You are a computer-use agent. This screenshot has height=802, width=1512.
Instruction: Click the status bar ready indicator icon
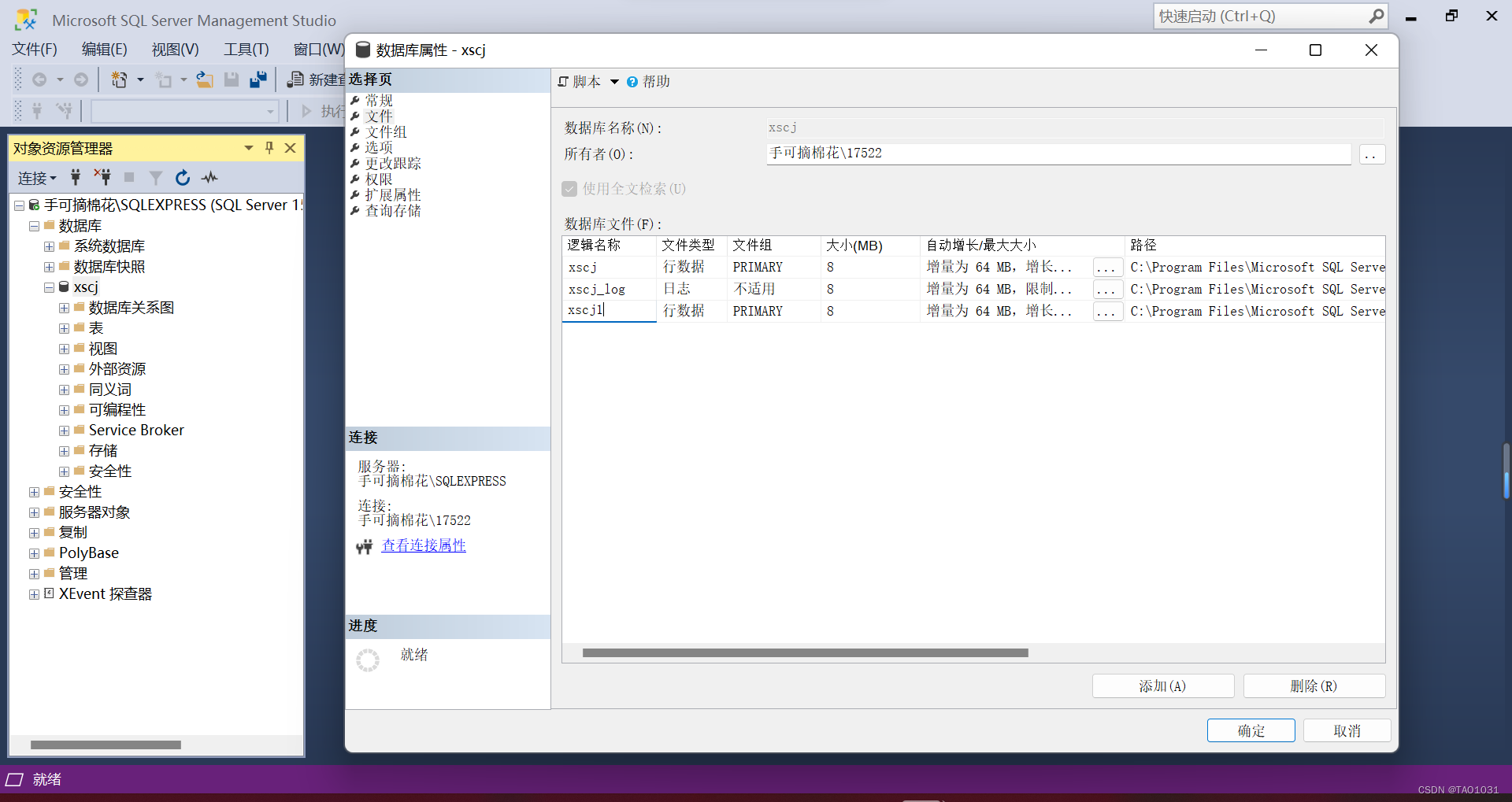[14, 780]
